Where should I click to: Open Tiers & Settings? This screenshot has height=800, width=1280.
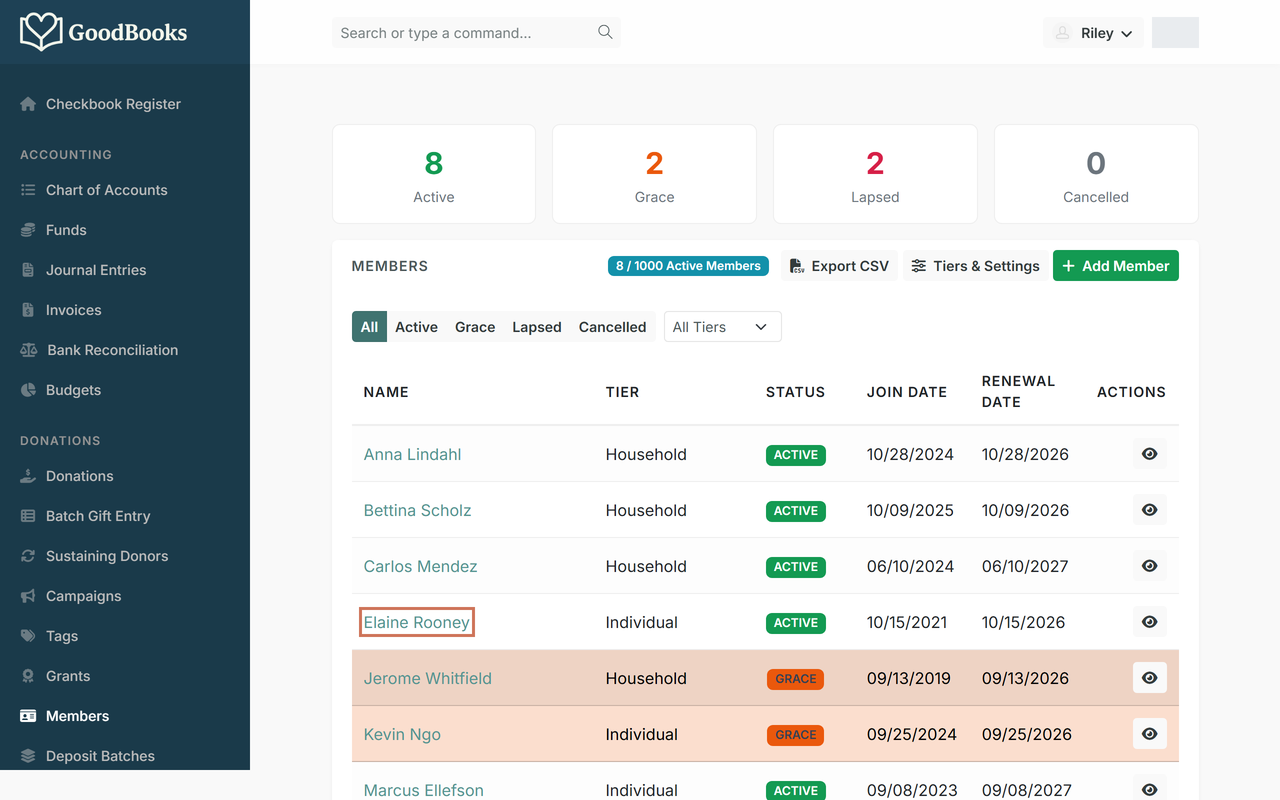pyautogui.click(x=975, y=266)
